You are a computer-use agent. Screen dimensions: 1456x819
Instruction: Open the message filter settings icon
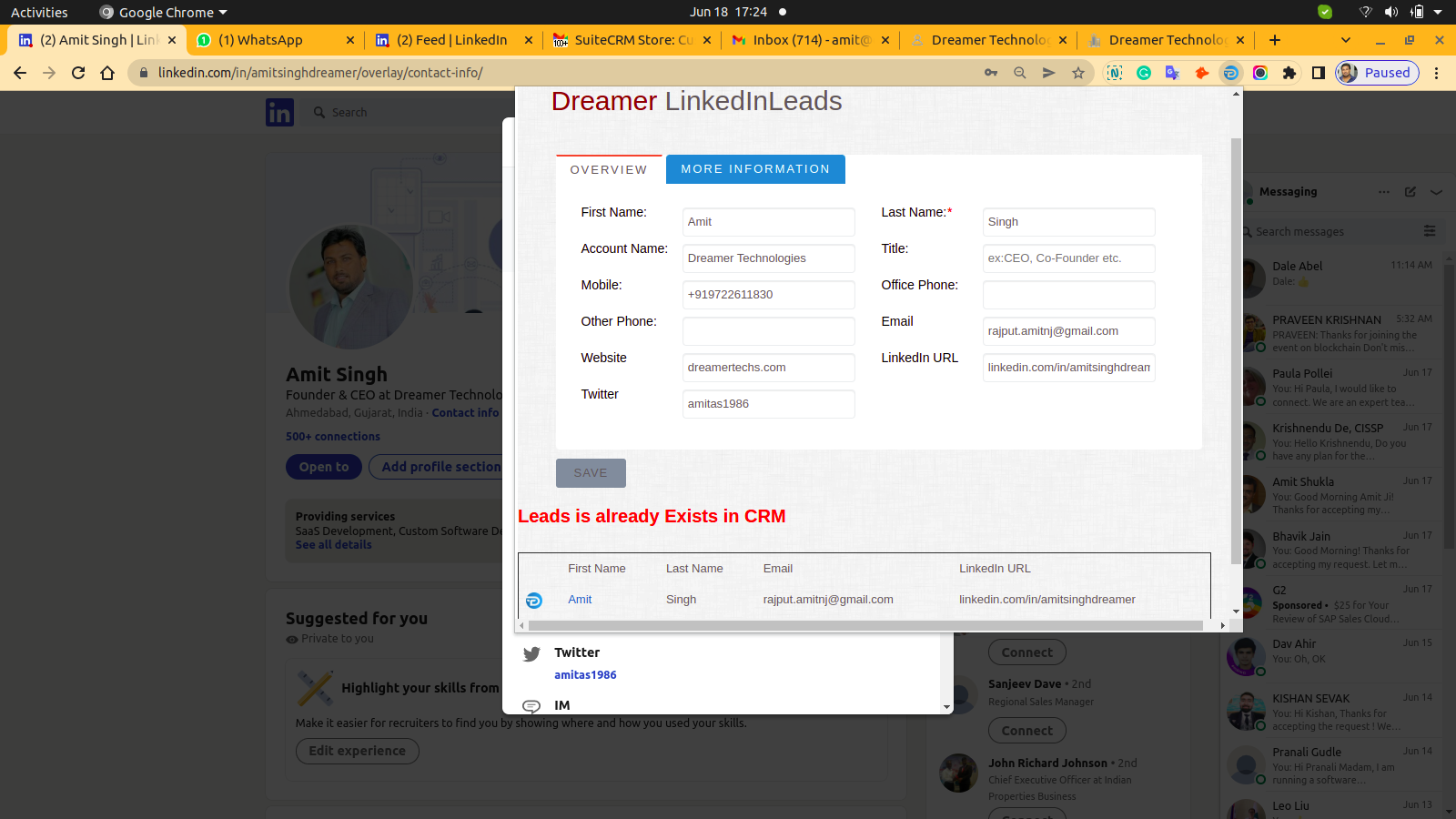click(1430, 231)
